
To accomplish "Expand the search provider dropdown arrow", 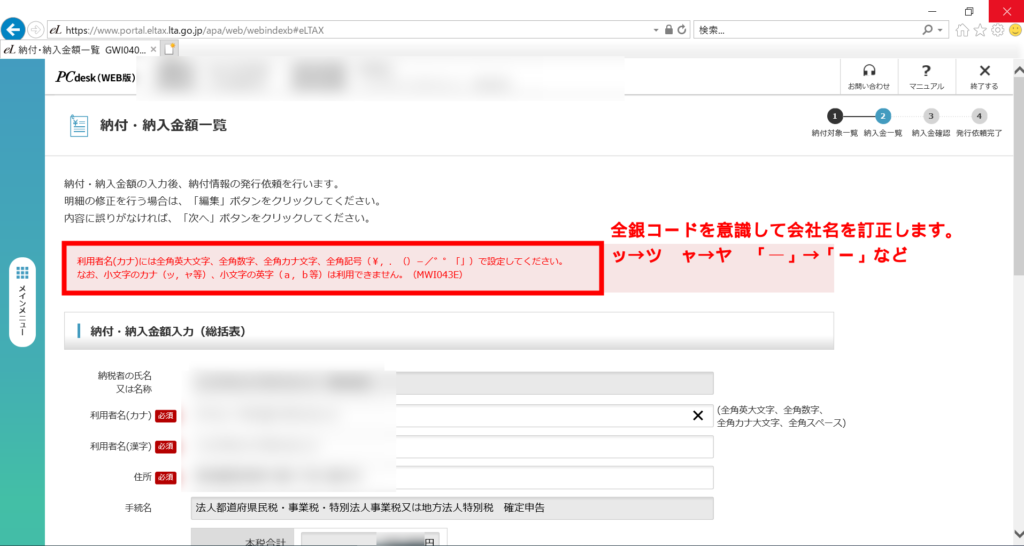I will click(942, 30).
